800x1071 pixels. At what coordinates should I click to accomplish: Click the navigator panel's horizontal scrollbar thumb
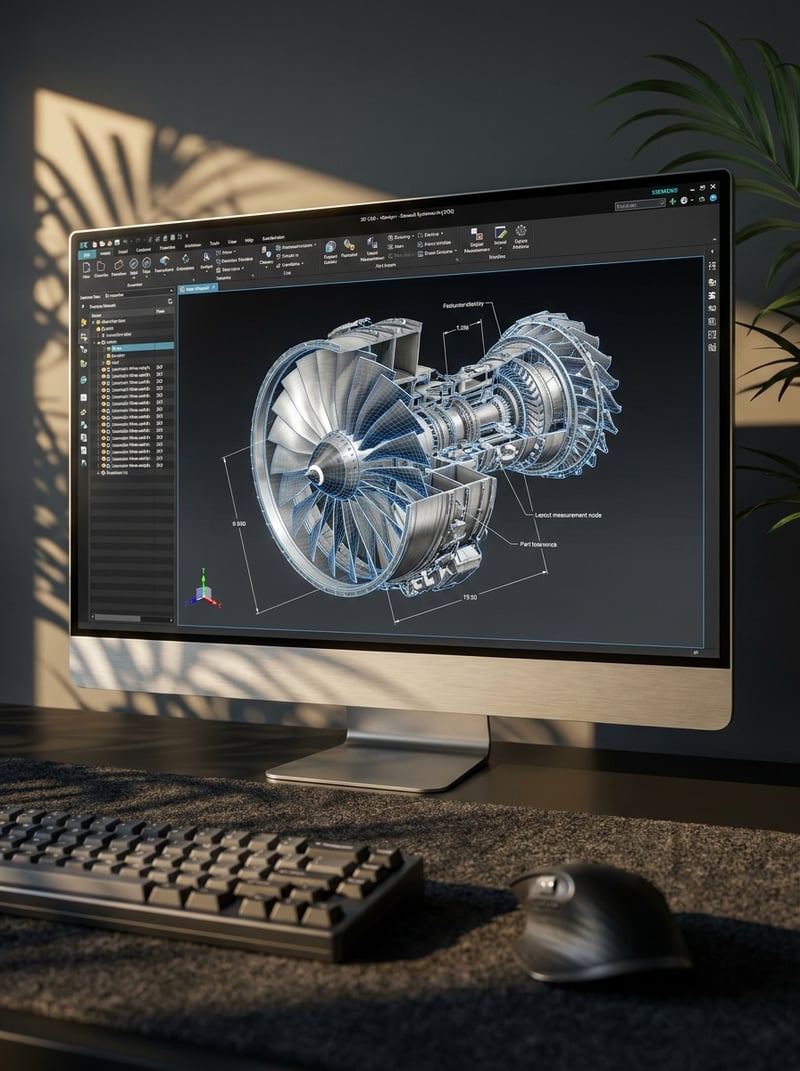click(118, 619)
